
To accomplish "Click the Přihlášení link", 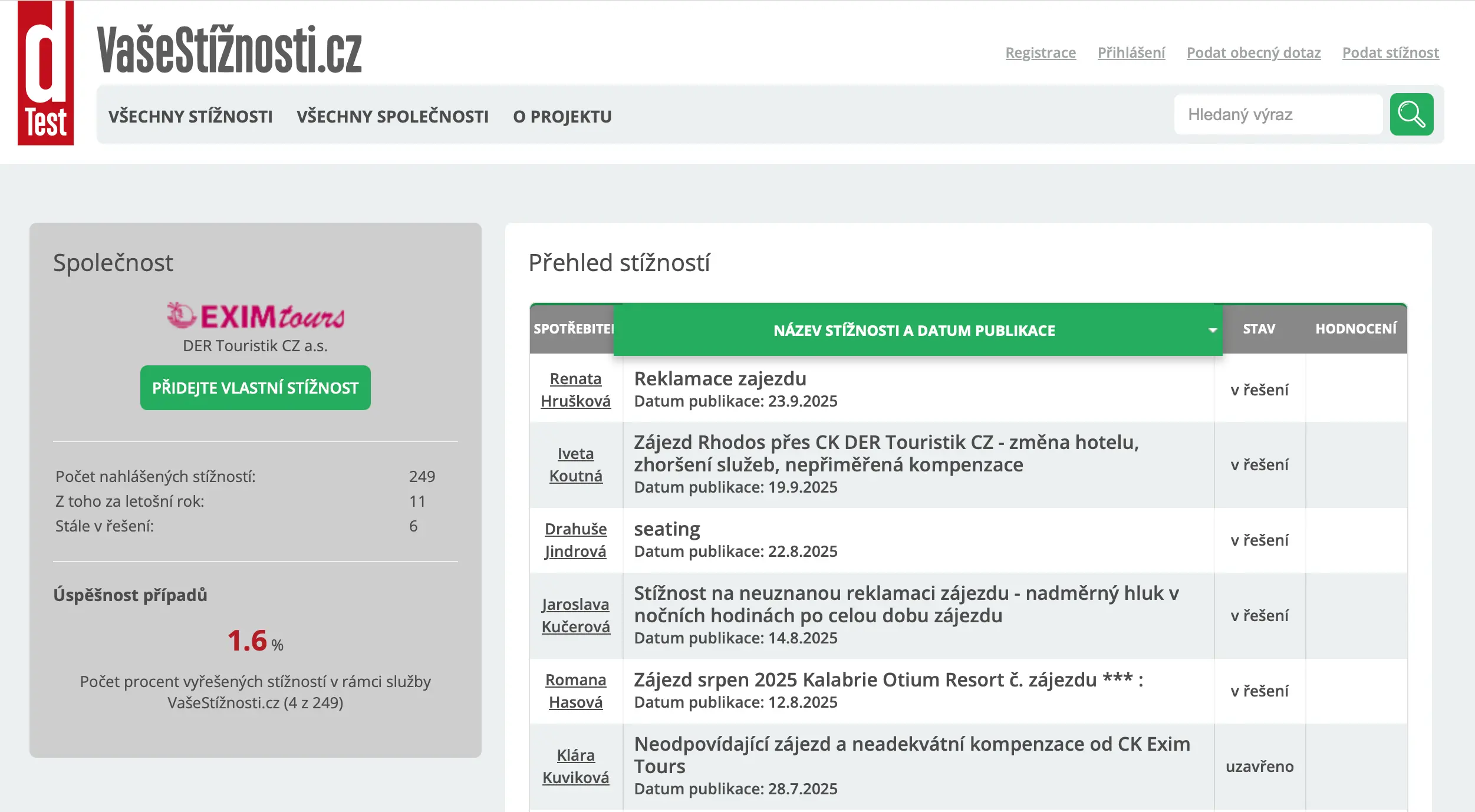I will [x=1131, y=52].
